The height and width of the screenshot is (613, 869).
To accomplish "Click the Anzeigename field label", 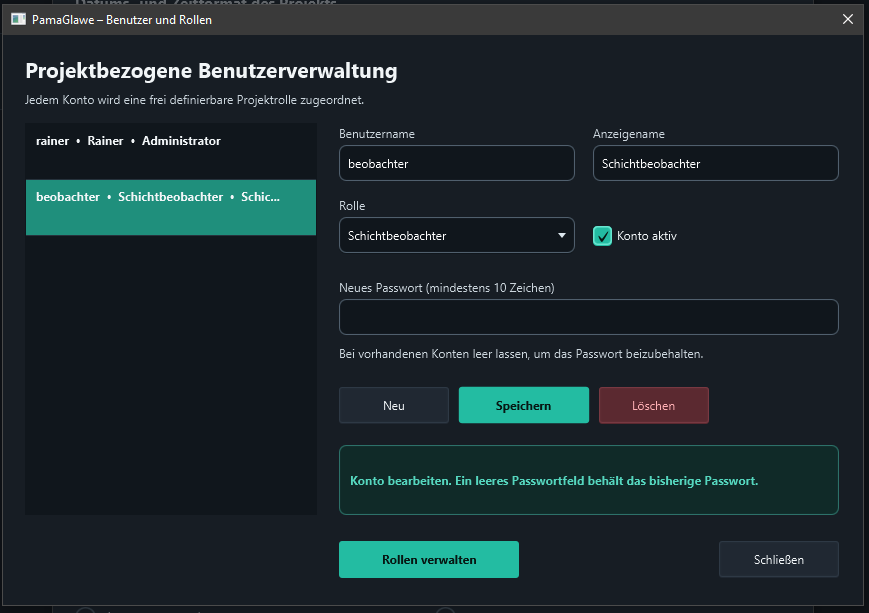I will (628, 134).
